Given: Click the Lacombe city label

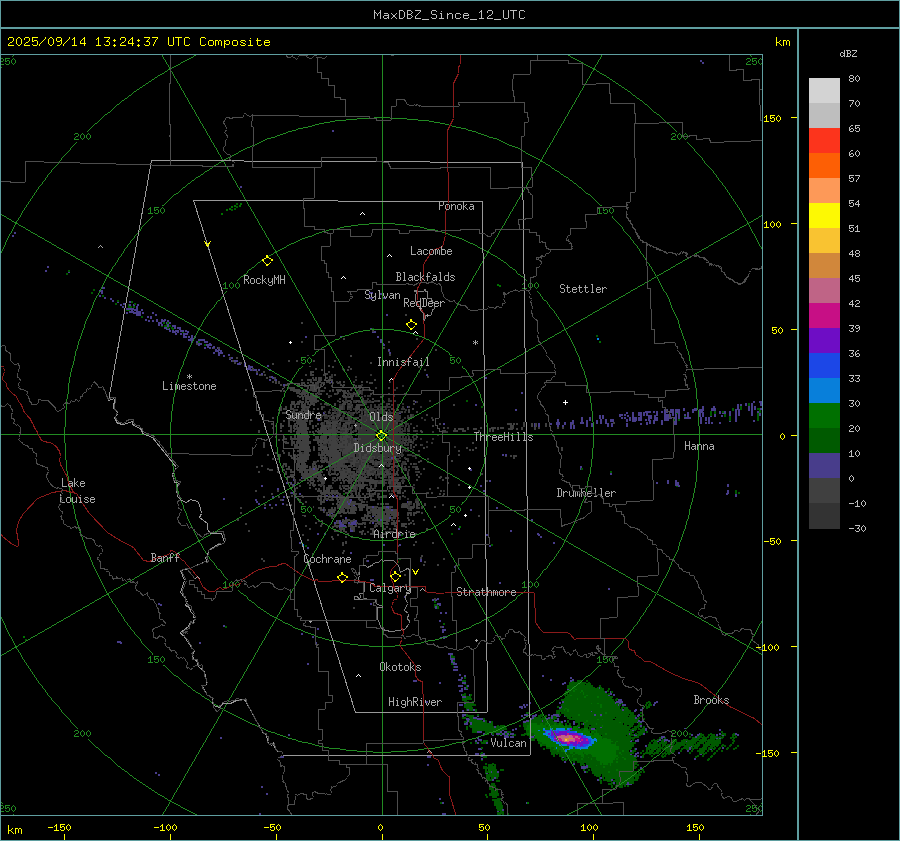Looking at the screenshot, I should tap(431, 251).
